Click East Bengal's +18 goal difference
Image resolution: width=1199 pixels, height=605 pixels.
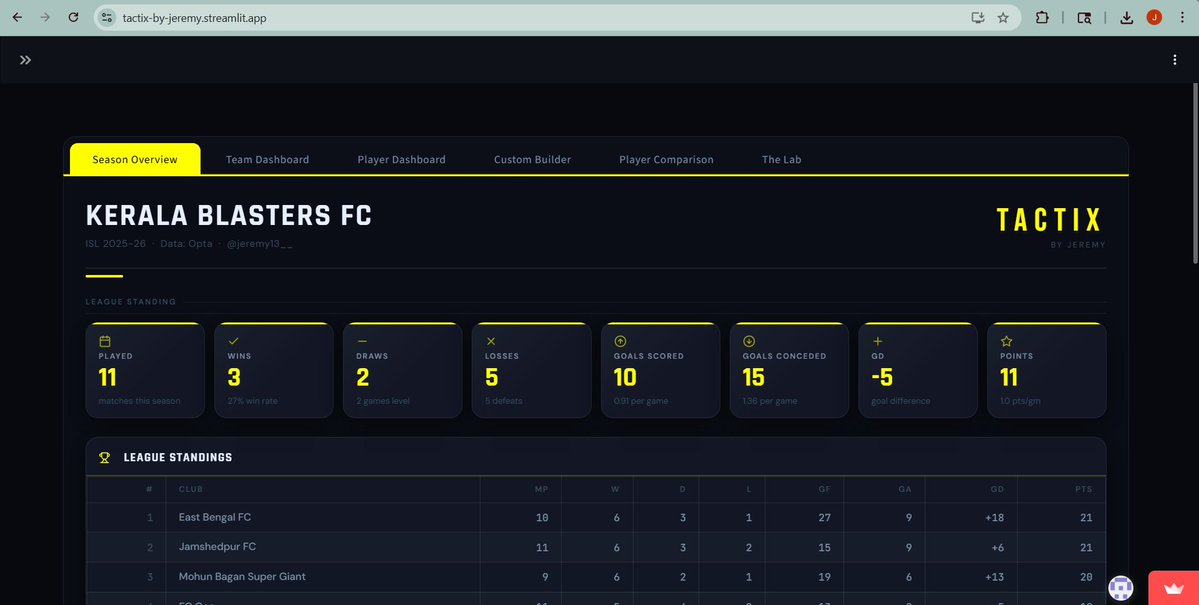coord(994,518)
